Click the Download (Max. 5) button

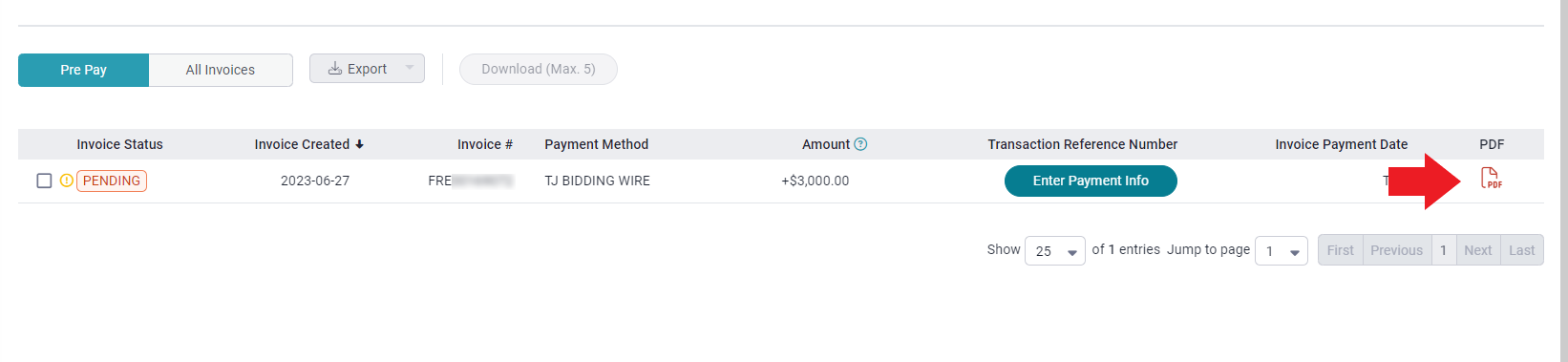tap(539, 69)
